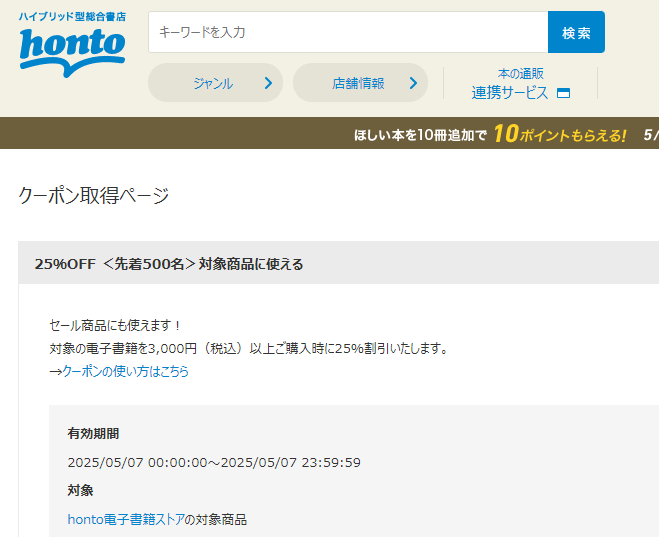Image resolution: width=659 pixels, height=537 pixels.
Task: Select the クーポン取得ページ heading text
Action: click(x=93, y=196)
